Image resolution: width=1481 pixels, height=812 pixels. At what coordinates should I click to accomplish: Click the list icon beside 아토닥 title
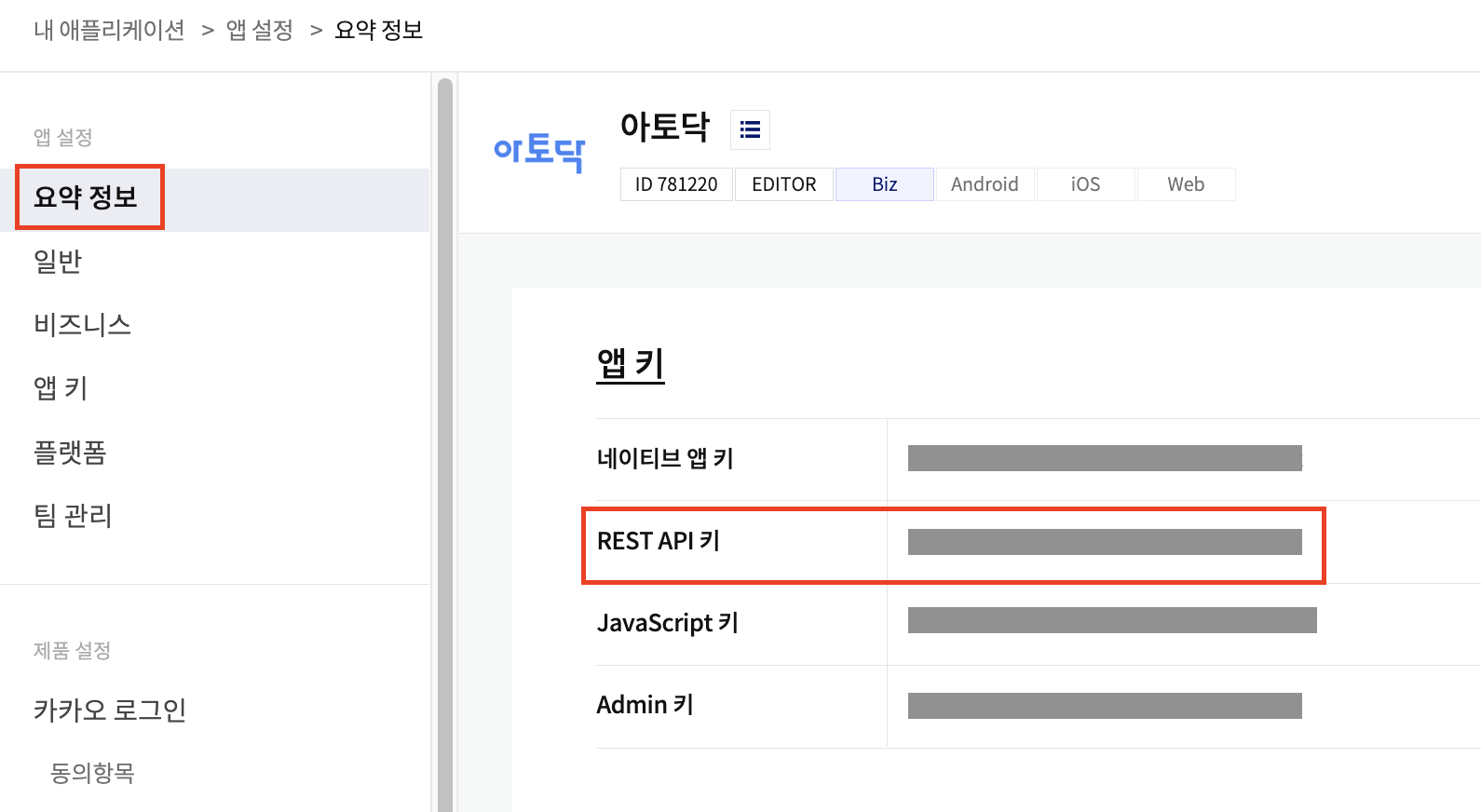click(750, 129)
